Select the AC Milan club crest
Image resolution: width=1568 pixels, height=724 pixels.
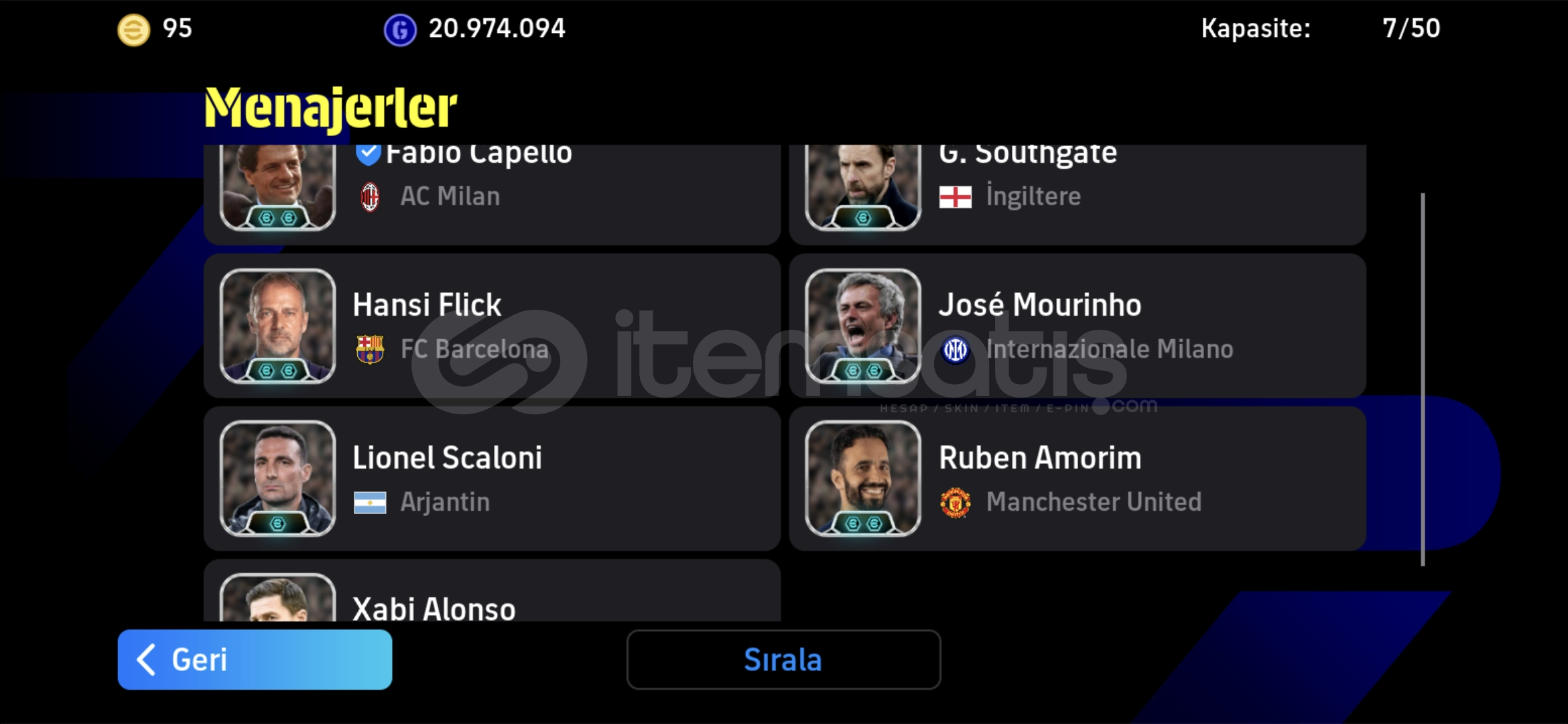pyautogui.click(x=370, y=197)
